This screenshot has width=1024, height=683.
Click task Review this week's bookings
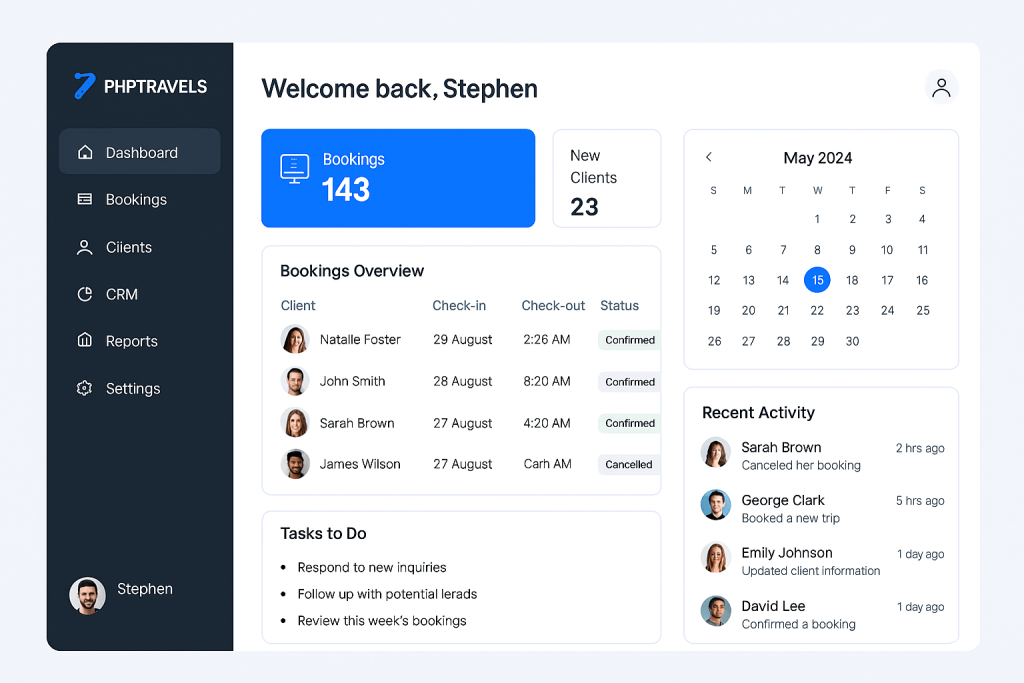382,621
